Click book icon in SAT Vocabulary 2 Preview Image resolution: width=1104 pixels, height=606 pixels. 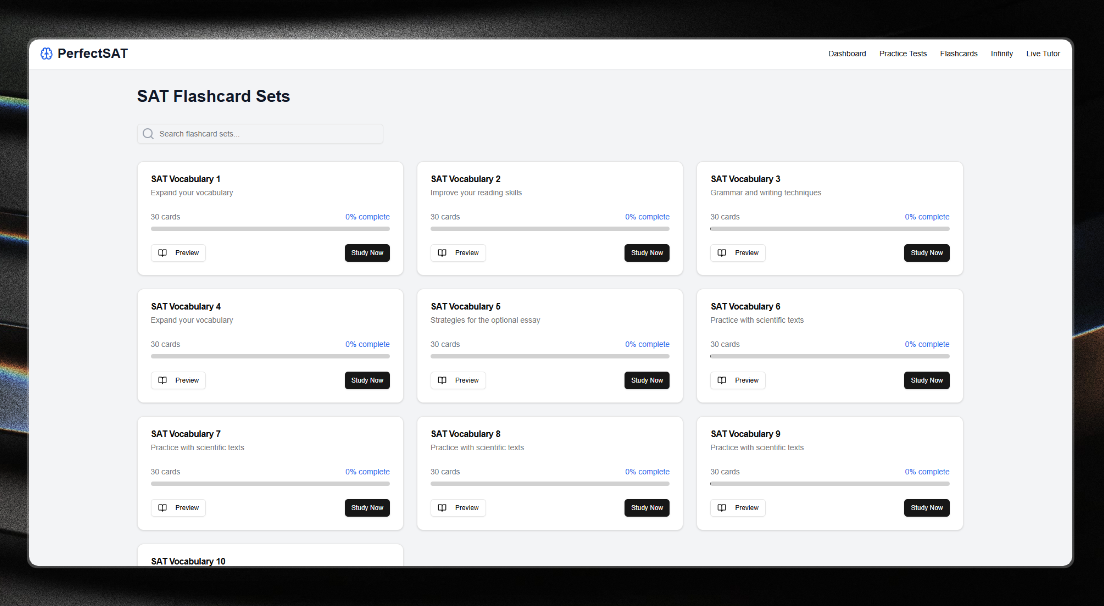443,253
